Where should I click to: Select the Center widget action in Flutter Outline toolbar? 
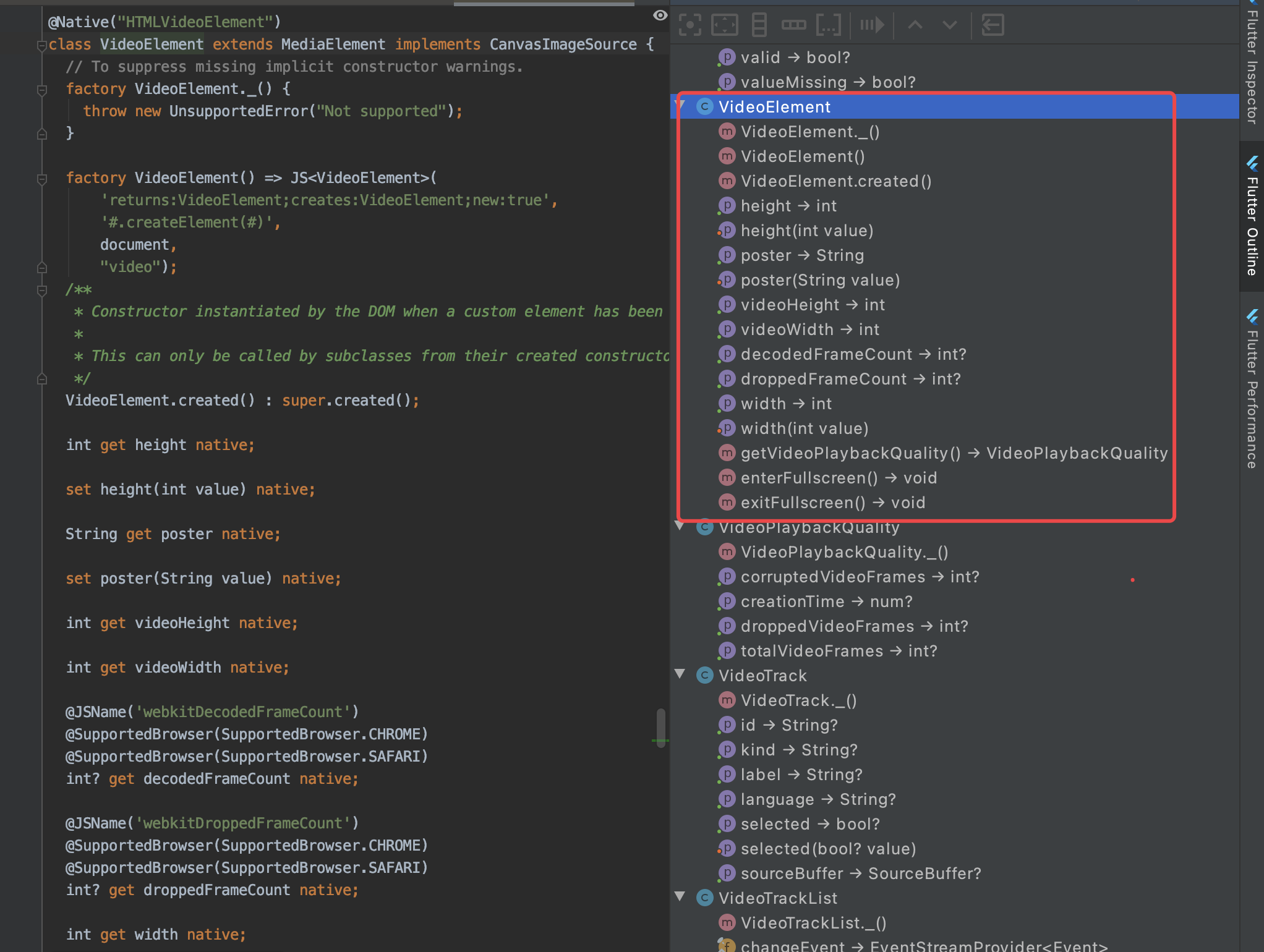(690, 25)
